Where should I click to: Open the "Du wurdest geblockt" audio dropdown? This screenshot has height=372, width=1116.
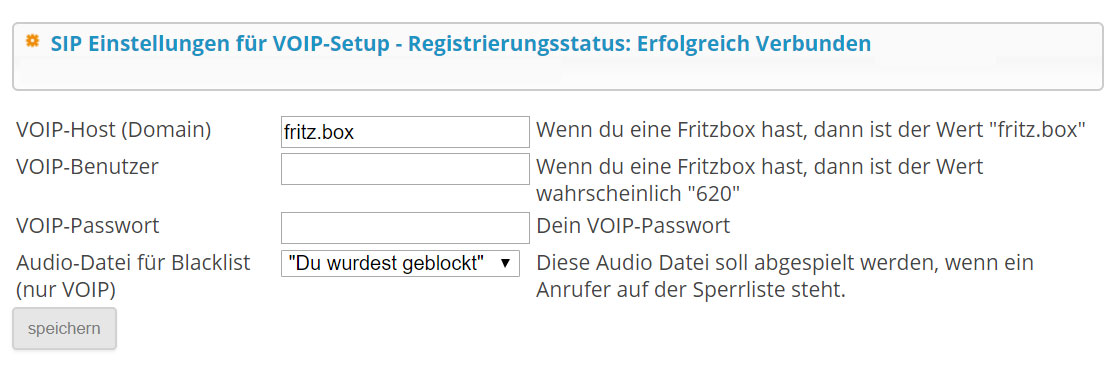click(x=400, y=262)
